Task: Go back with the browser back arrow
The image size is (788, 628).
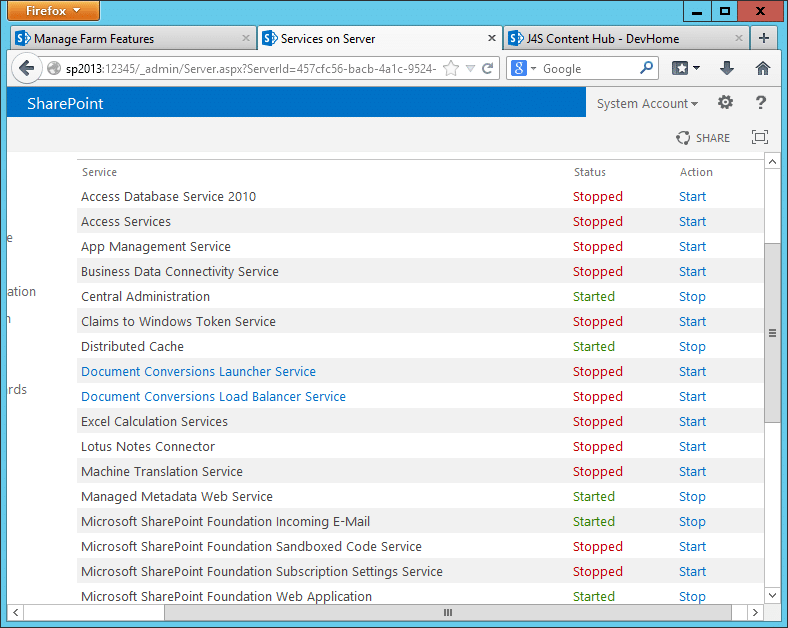Action: coord(26,68)
